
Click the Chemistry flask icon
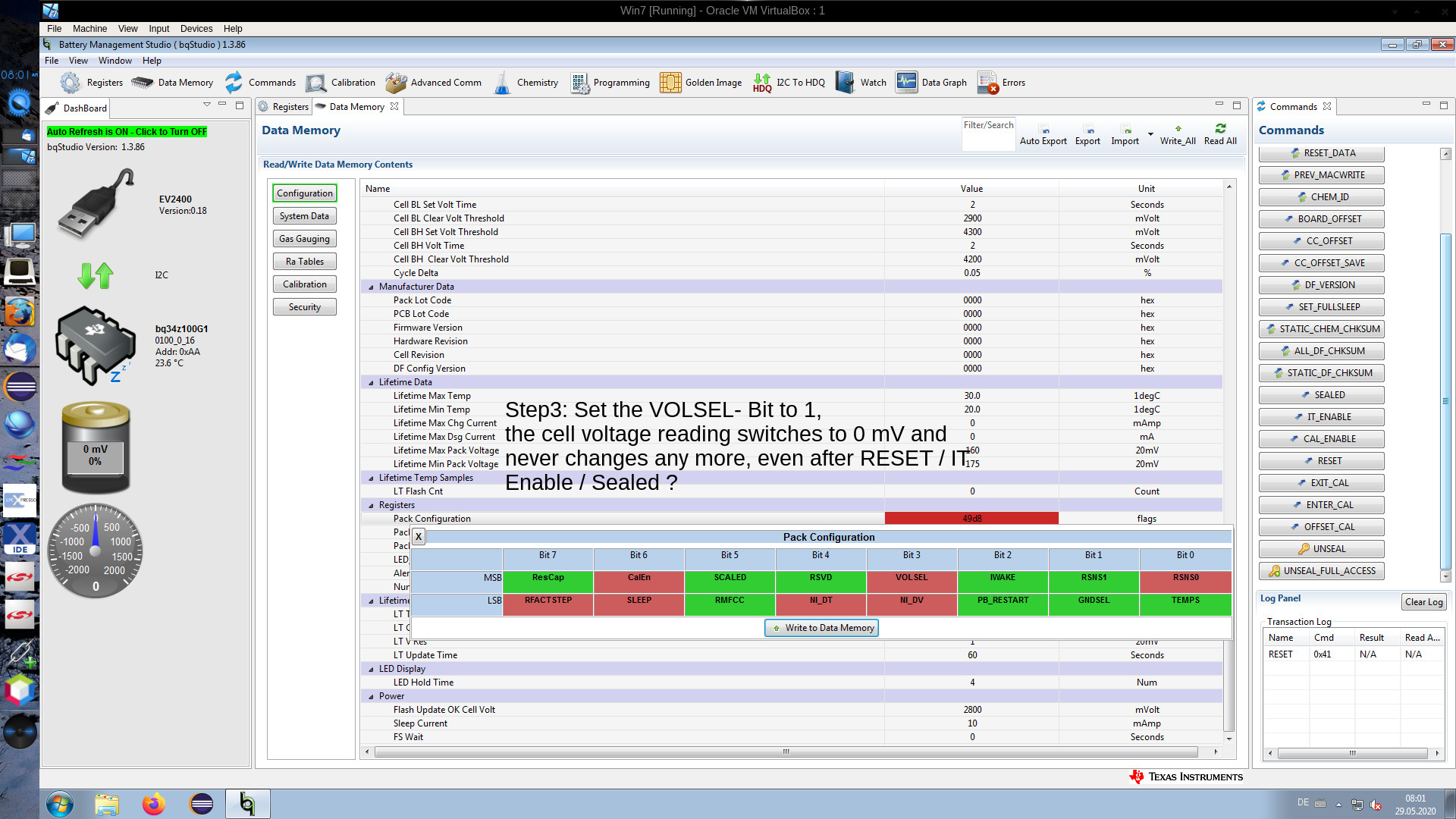click(502, 83)
